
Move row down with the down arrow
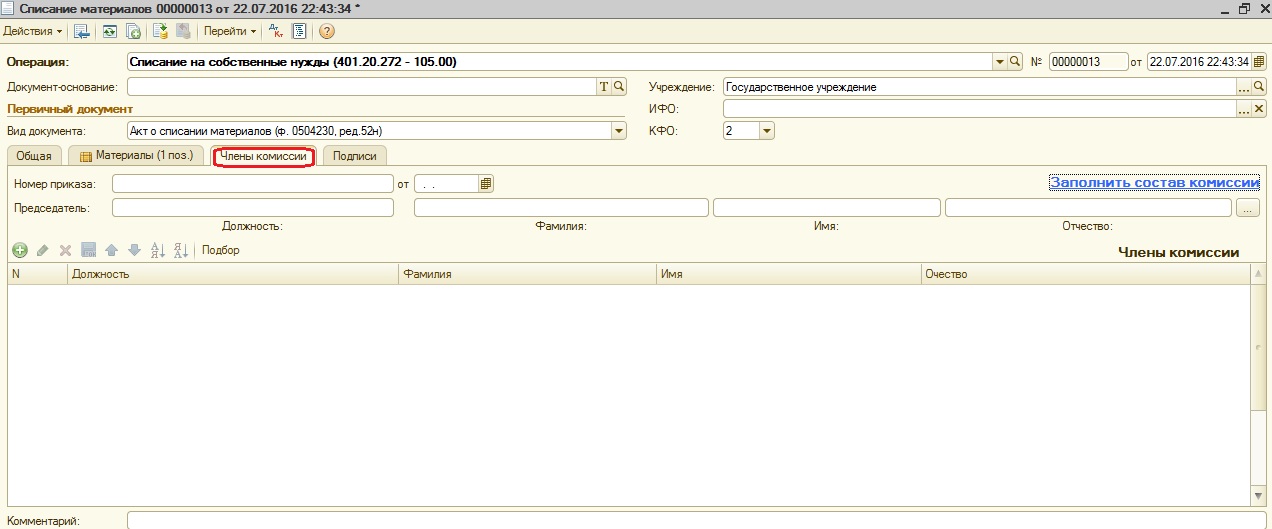134,250
